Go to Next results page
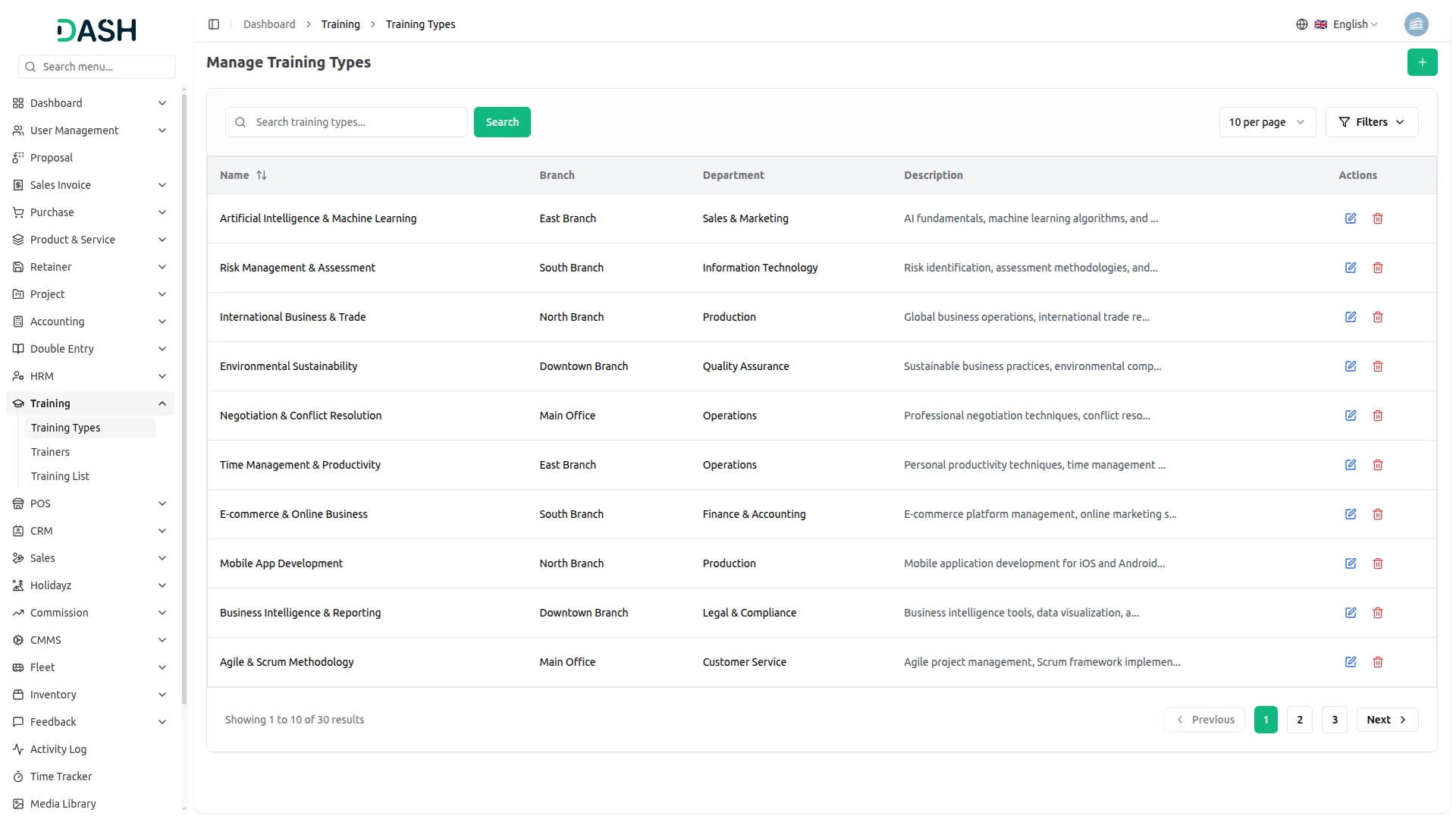The image size is (1456, 819). coord(1387,720)
